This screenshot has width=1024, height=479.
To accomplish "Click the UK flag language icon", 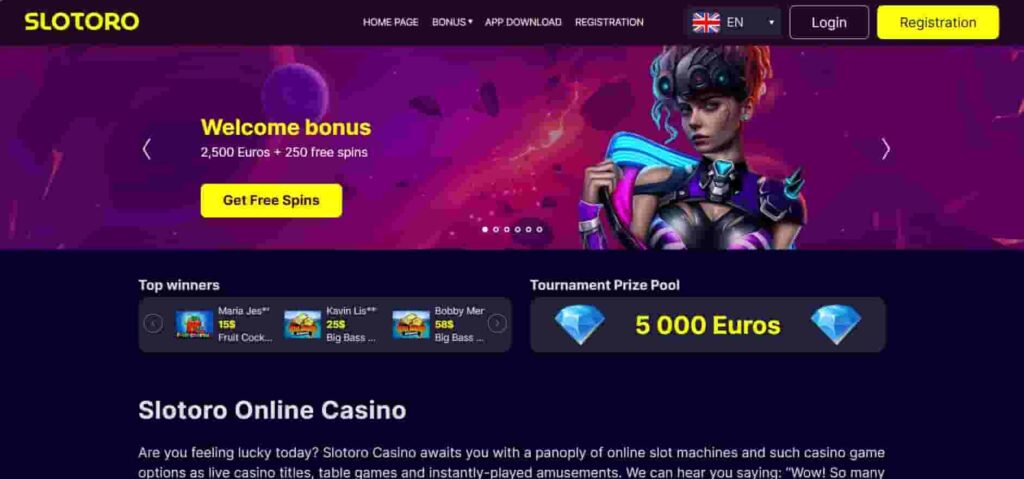I will pyautogui.click(x=706, y=22).
